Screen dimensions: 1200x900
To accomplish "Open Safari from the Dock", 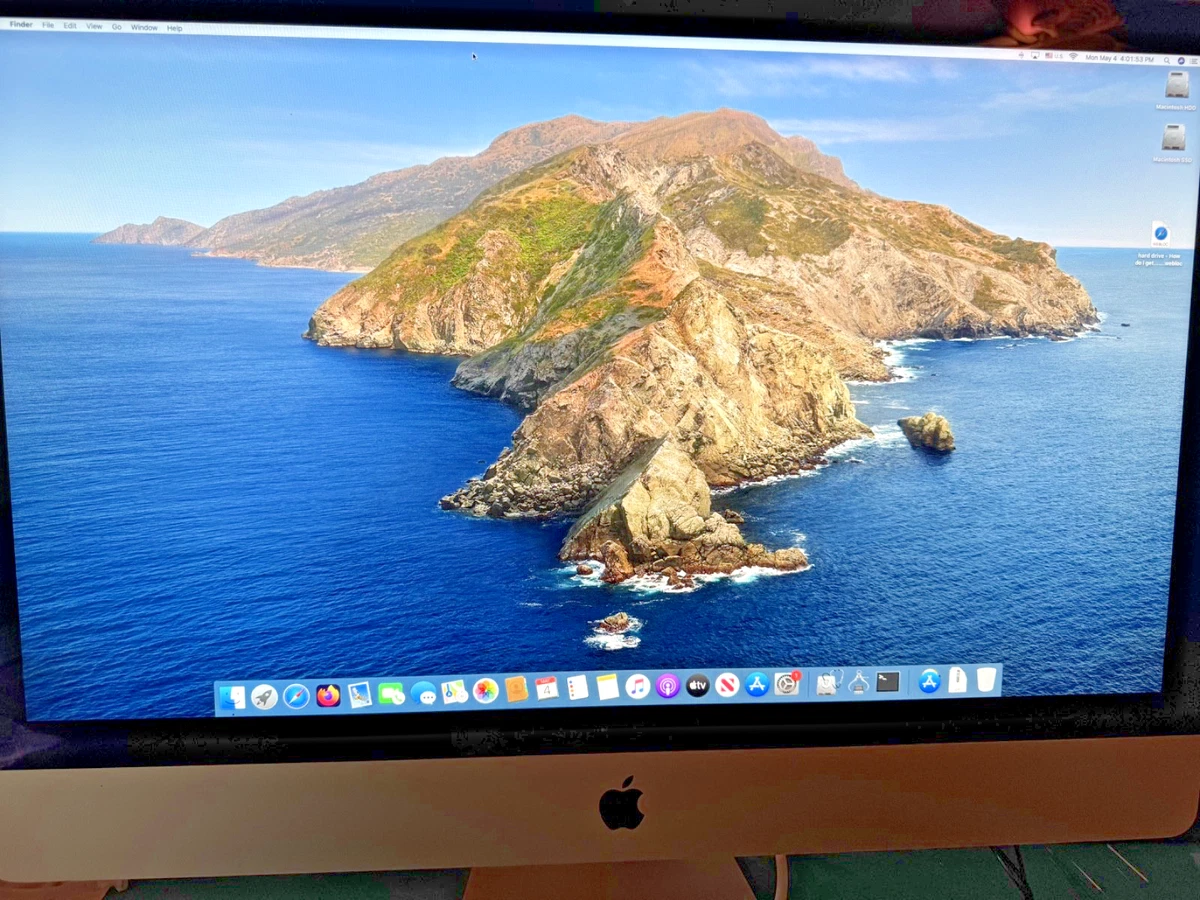I will coord(296,696).
